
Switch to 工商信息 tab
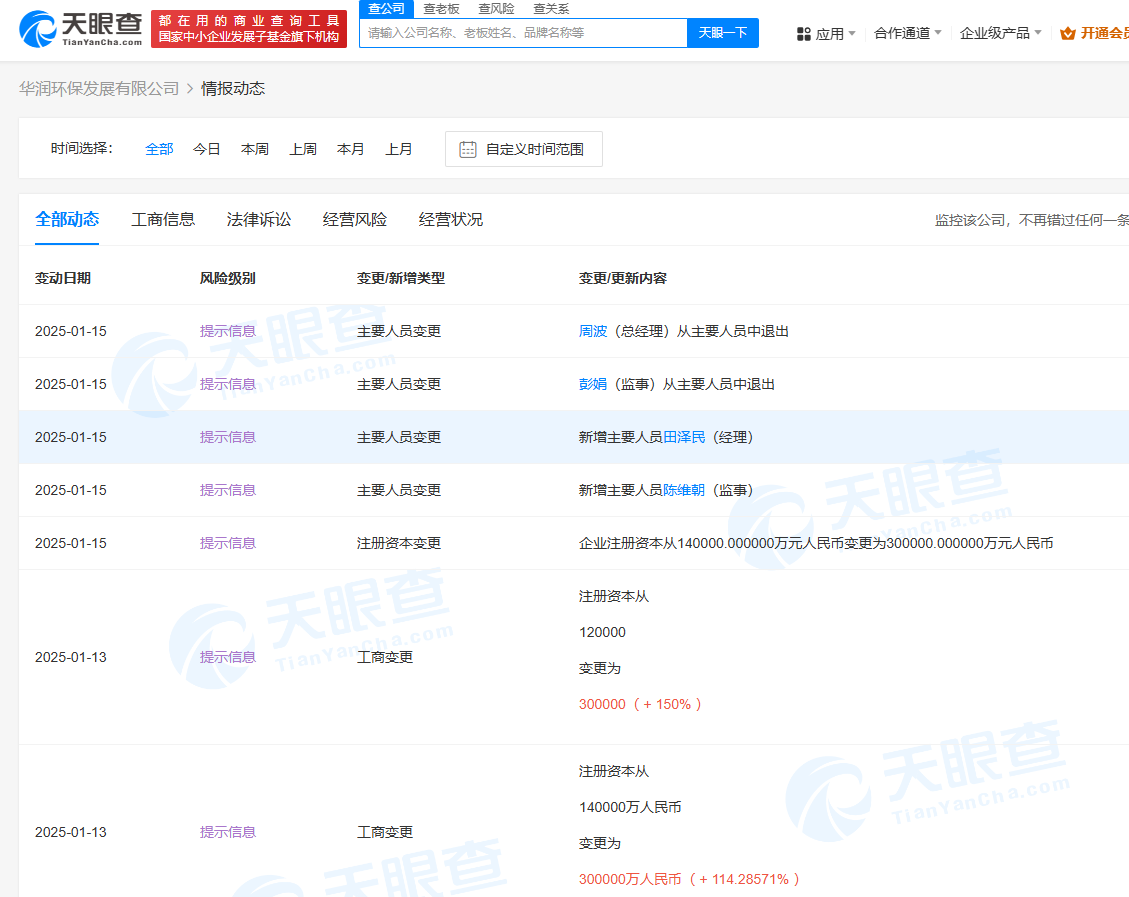pos(163,220)
